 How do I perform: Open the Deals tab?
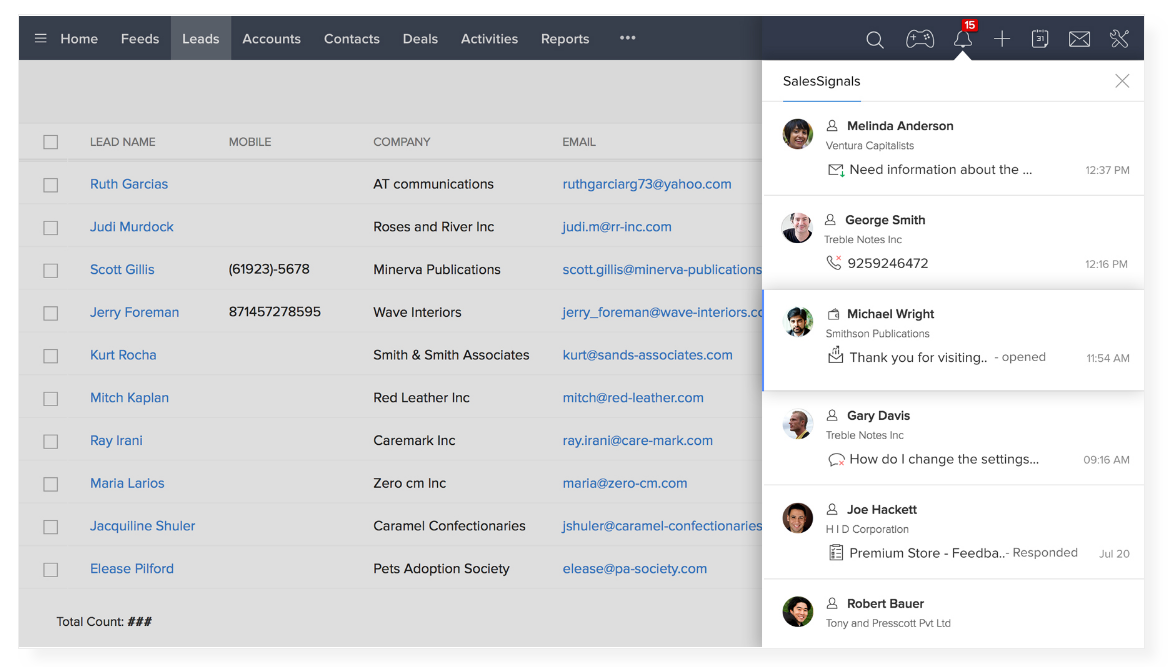(420, 39)
